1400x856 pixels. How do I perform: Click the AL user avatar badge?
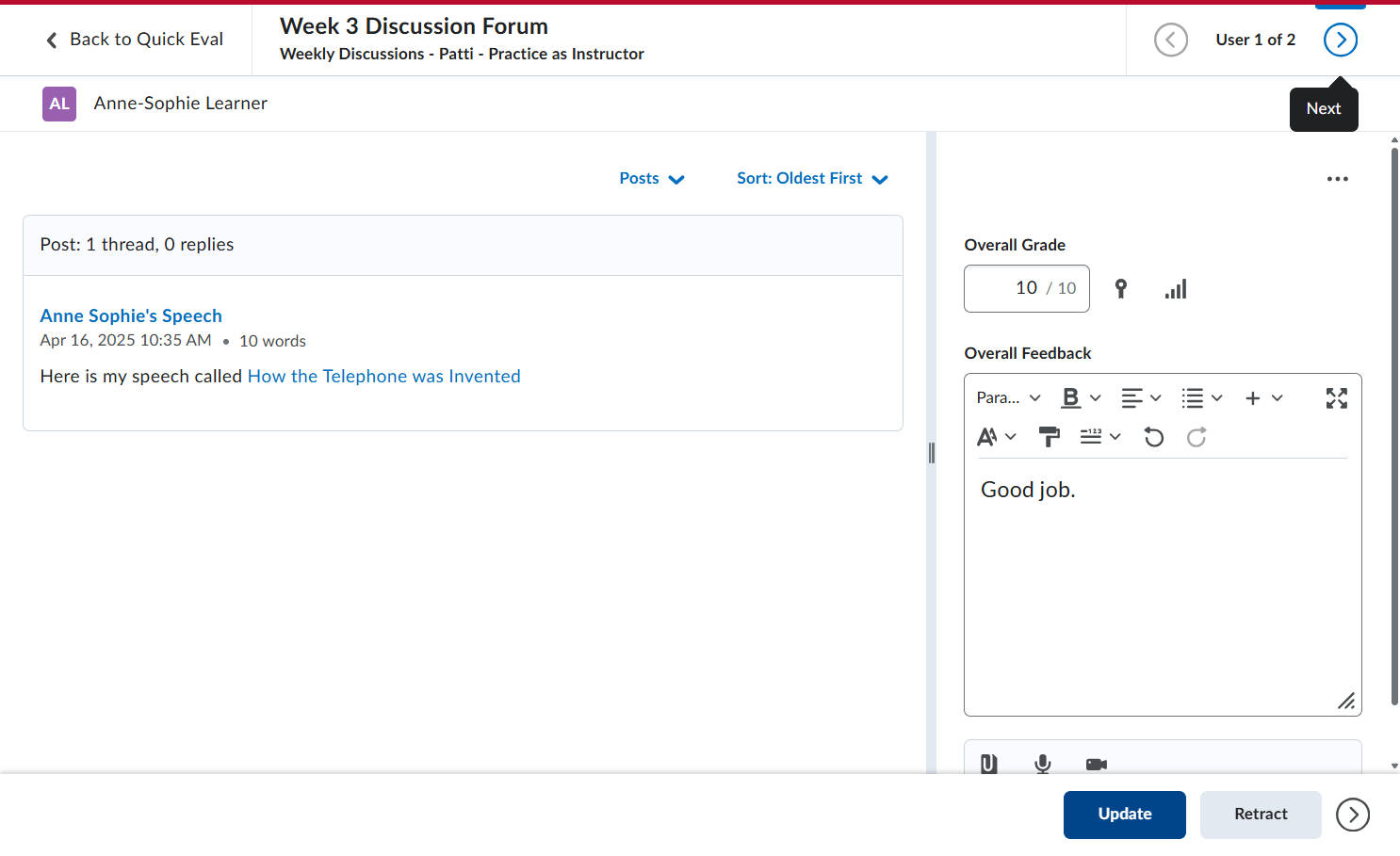point(59,104)
